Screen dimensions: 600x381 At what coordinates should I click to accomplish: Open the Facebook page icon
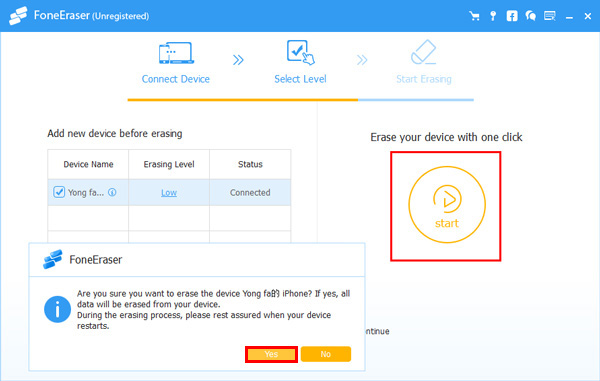pyautogui.click(x=512, y=16)
